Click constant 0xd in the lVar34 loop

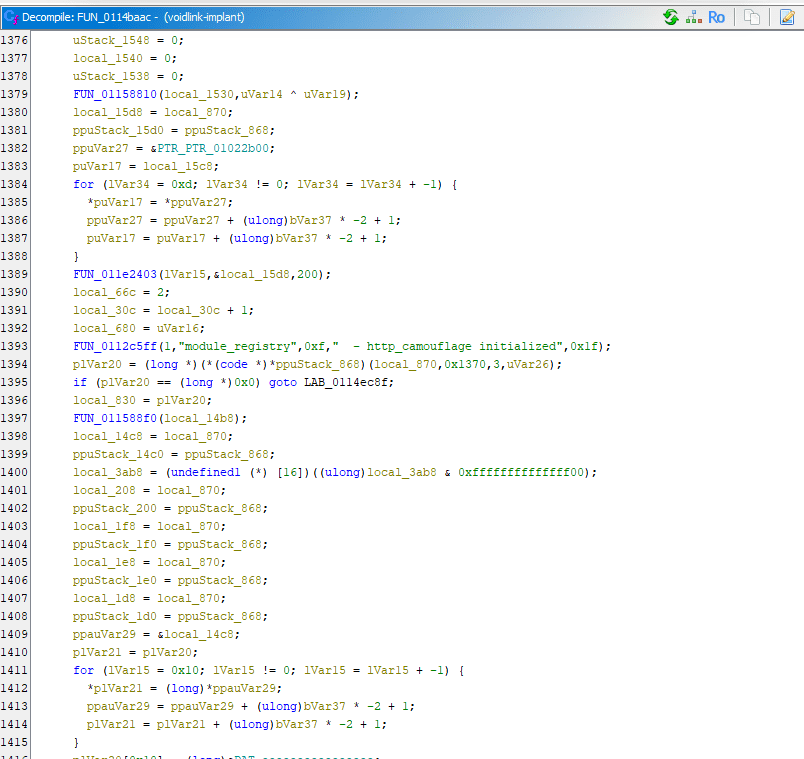click(181, 184)
